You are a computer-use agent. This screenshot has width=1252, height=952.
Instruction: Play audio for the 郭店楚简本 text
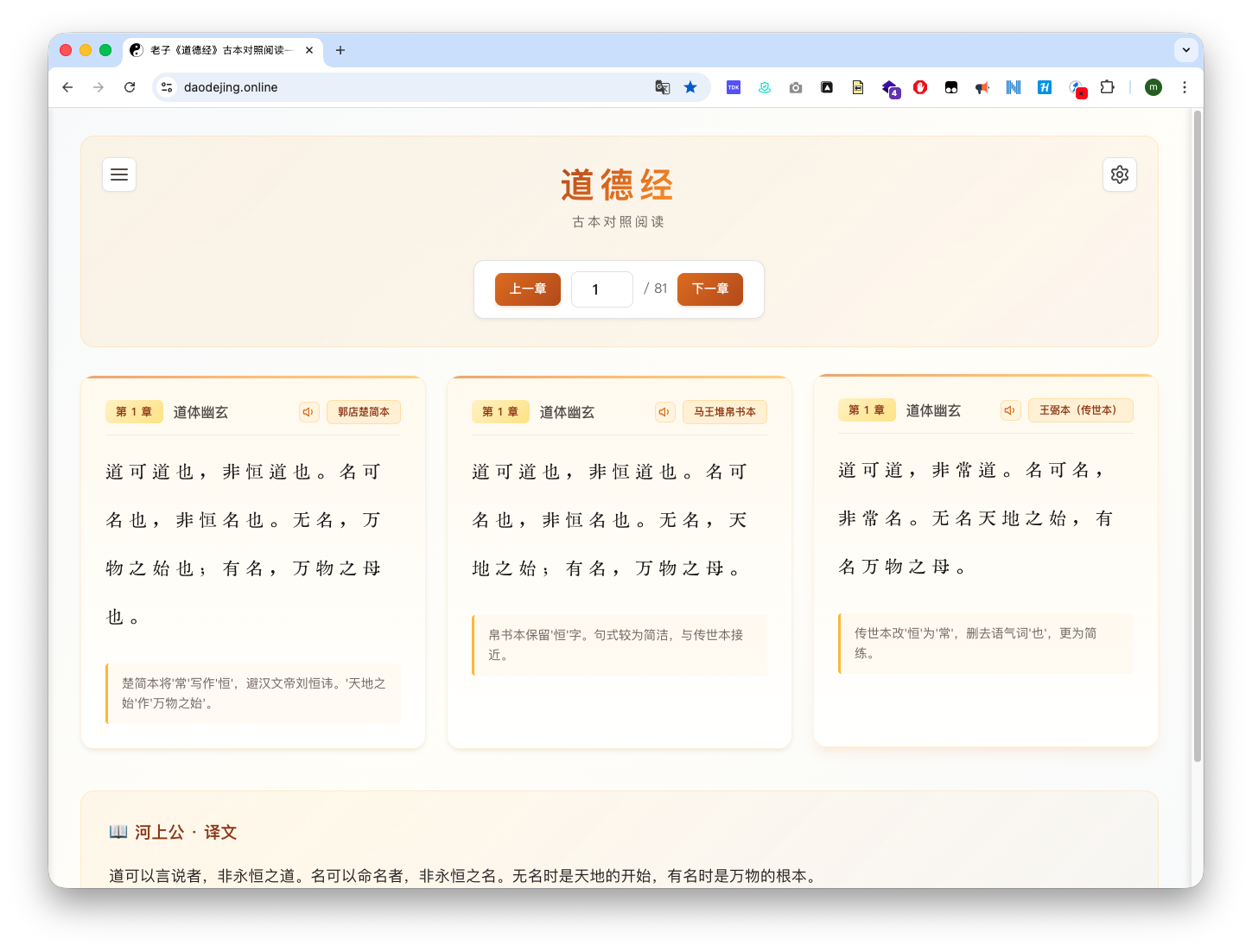coord(308,412)
